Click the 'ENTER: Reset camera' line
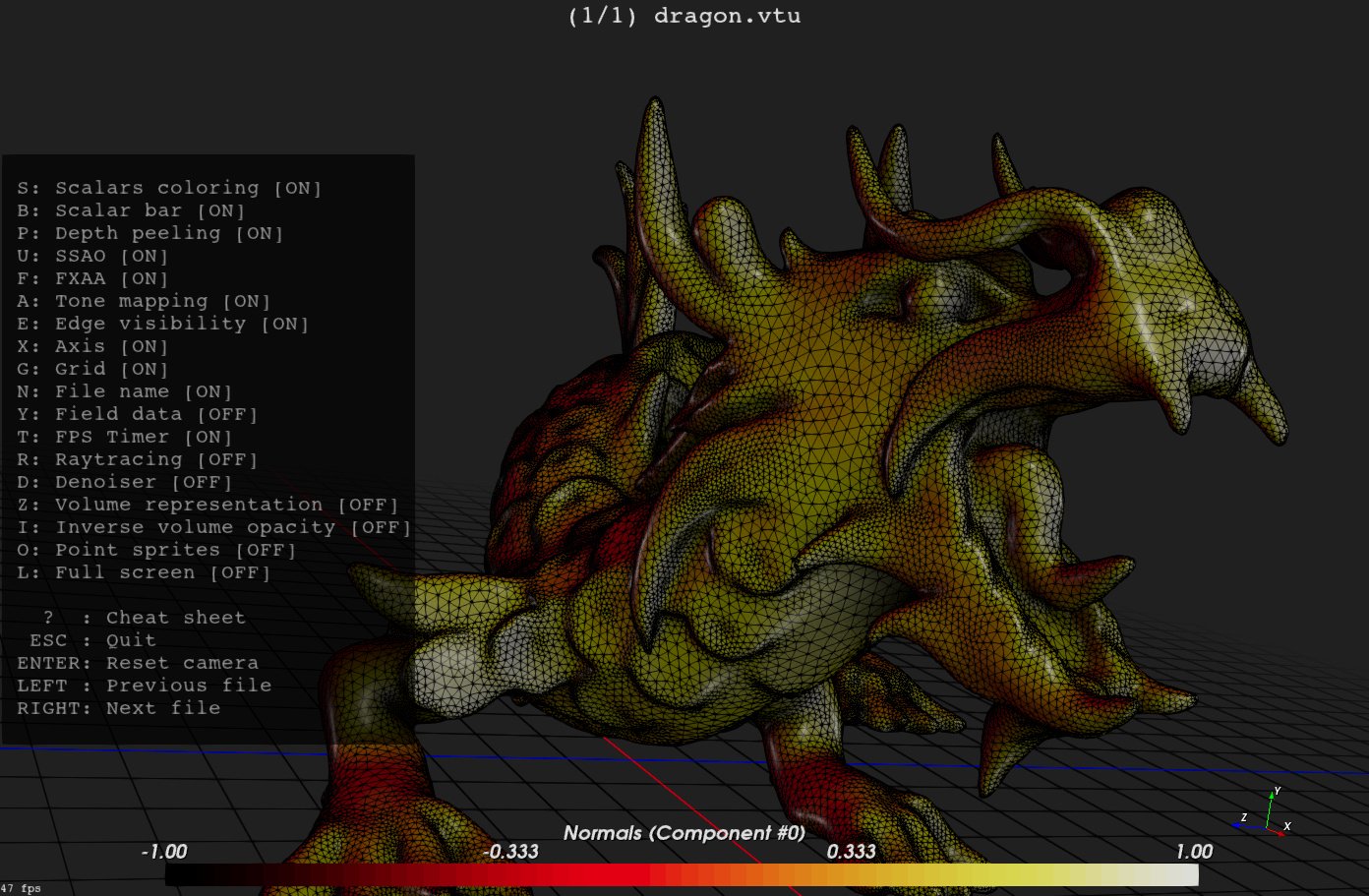Screen dimensions: 1369x896 138,663
